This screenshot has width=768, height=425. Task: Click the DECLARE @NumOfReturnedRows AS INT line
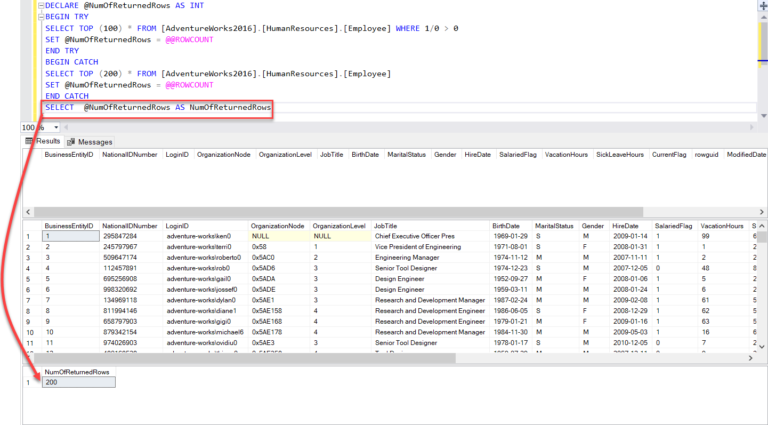pos(124,6)
